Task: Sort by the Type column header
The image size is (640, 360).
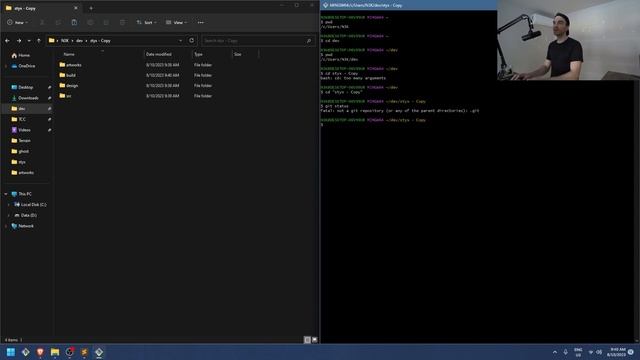Action: (x=198, y=54)
